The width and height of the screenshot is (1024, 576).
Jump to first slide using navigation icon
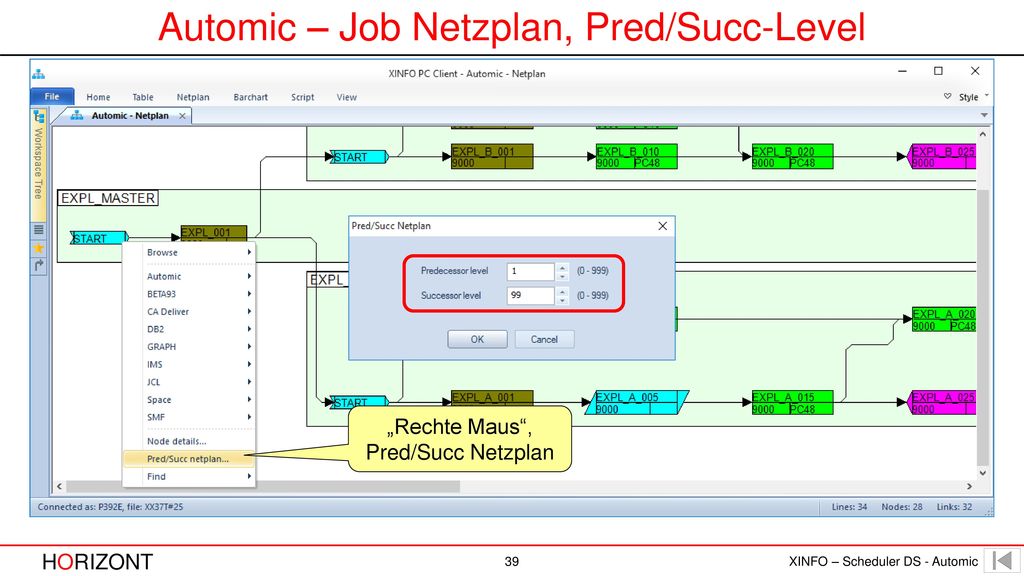(x=1003, y=561)
